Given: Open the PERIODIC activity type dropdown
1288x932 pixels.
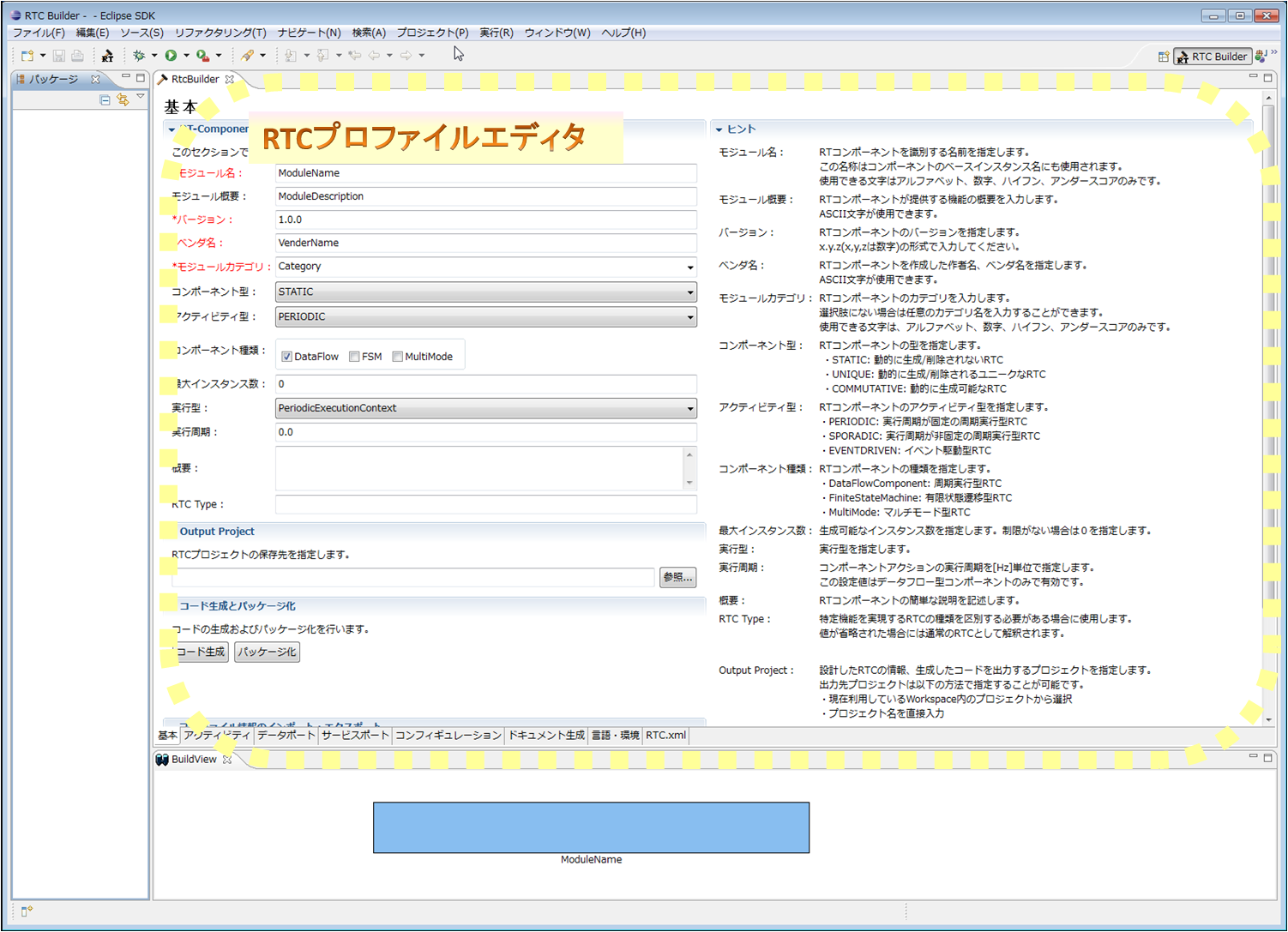Looking at the screenshot, I should 485,316.
